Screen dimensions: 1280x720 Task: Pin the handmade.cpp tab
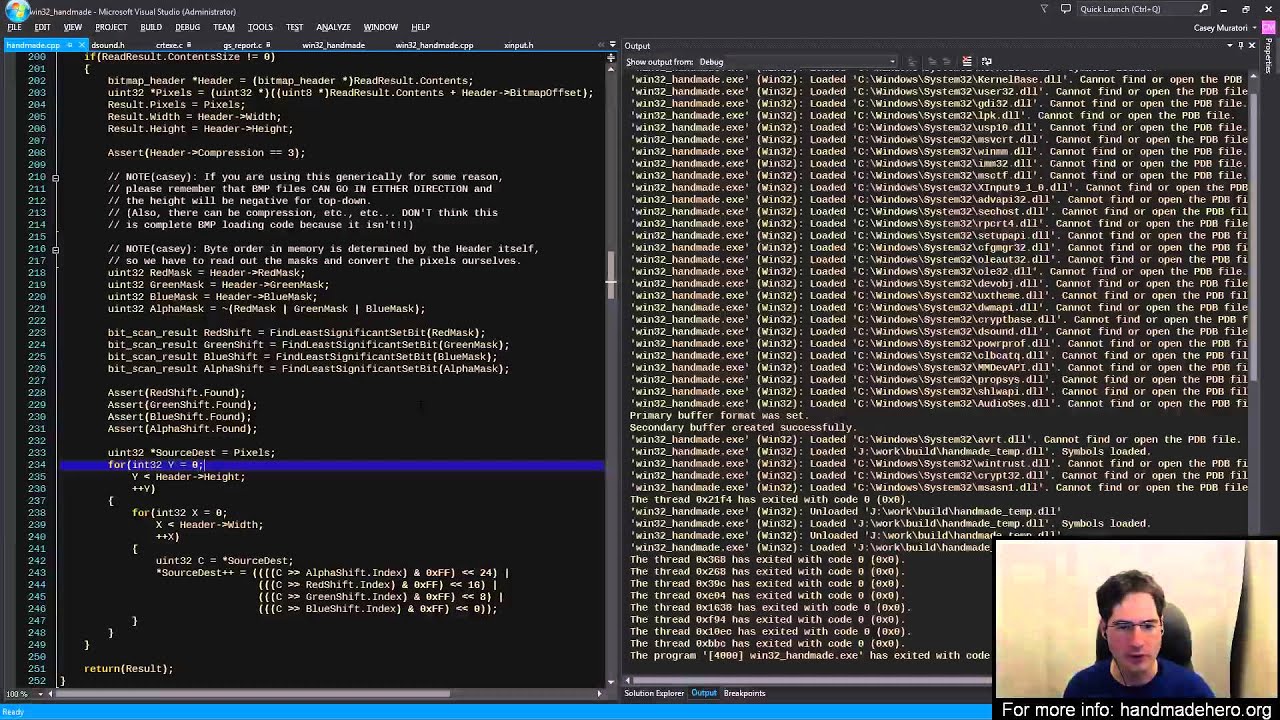click(x=70, y=45)
